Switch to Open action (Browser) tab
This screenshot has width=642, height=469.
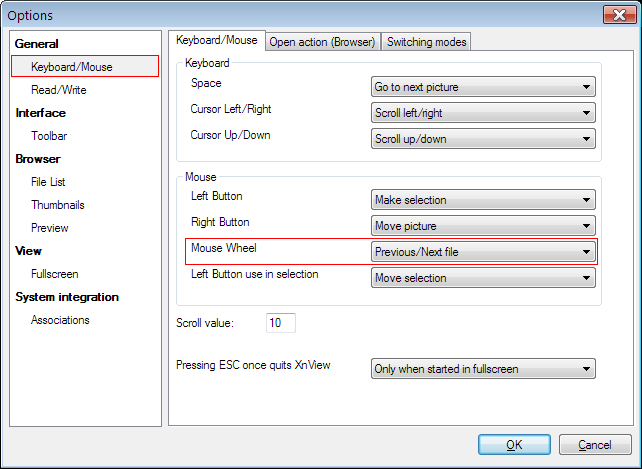[322, 41]
